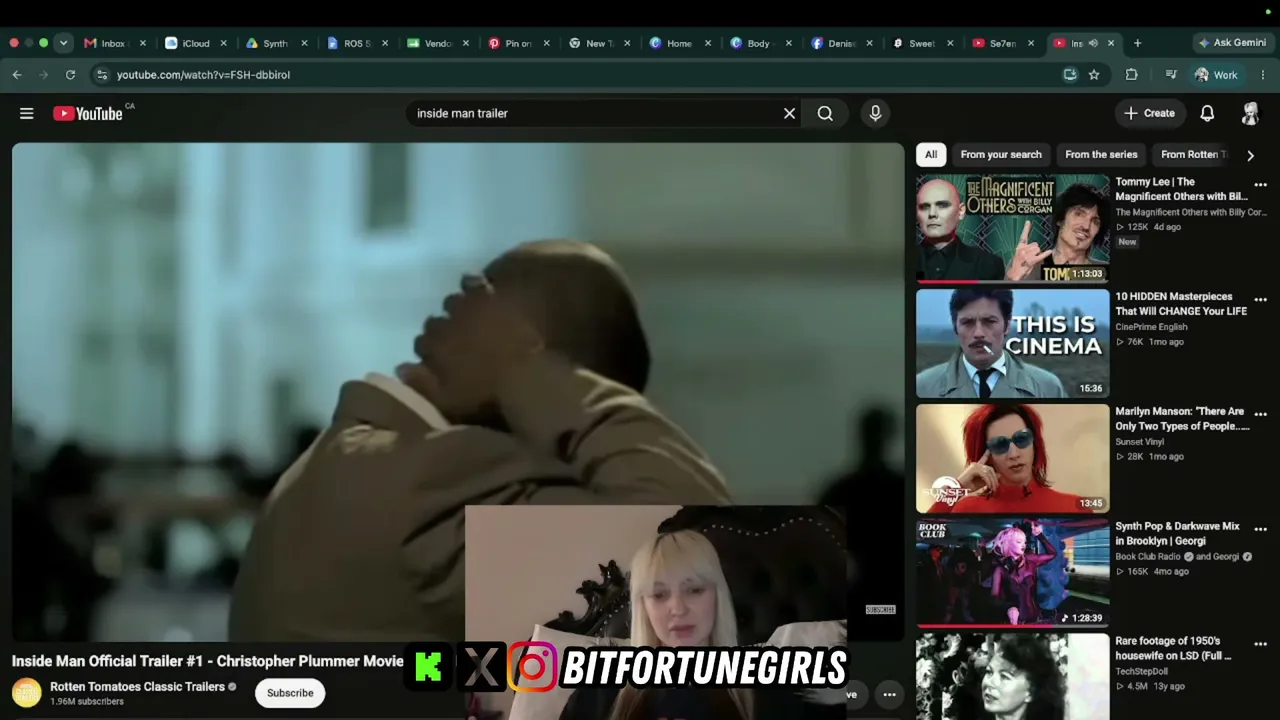View site information icon in address bar
The height and width of the screenshot is (720, 1280).
point(100,75)
